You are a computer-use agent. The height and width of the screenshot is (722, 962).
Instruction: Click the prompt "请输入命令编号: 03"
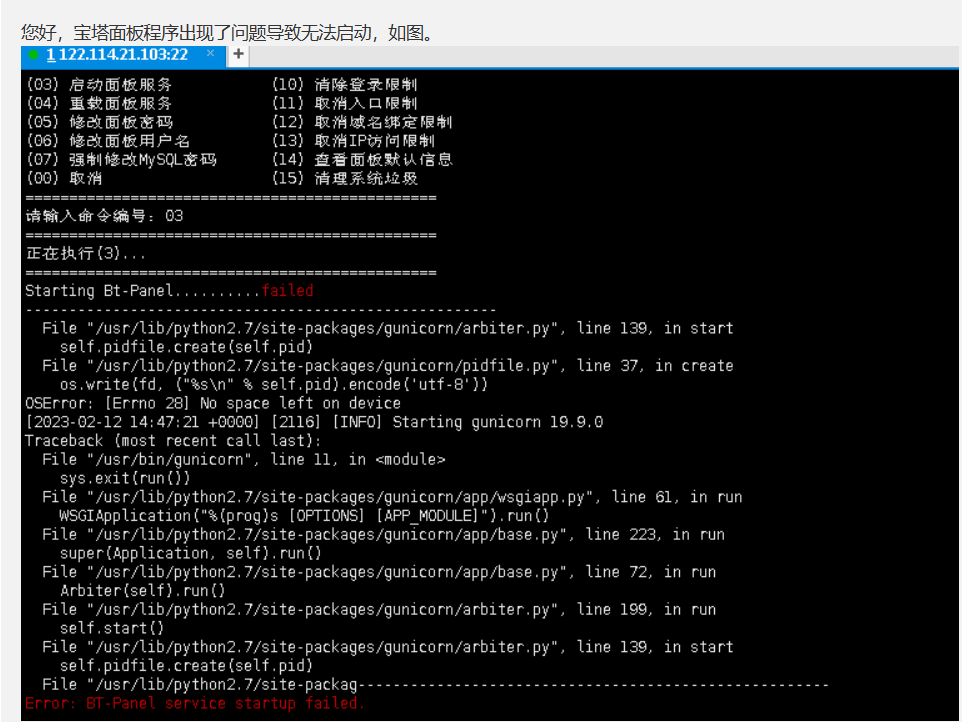click(x=104, y=216)
